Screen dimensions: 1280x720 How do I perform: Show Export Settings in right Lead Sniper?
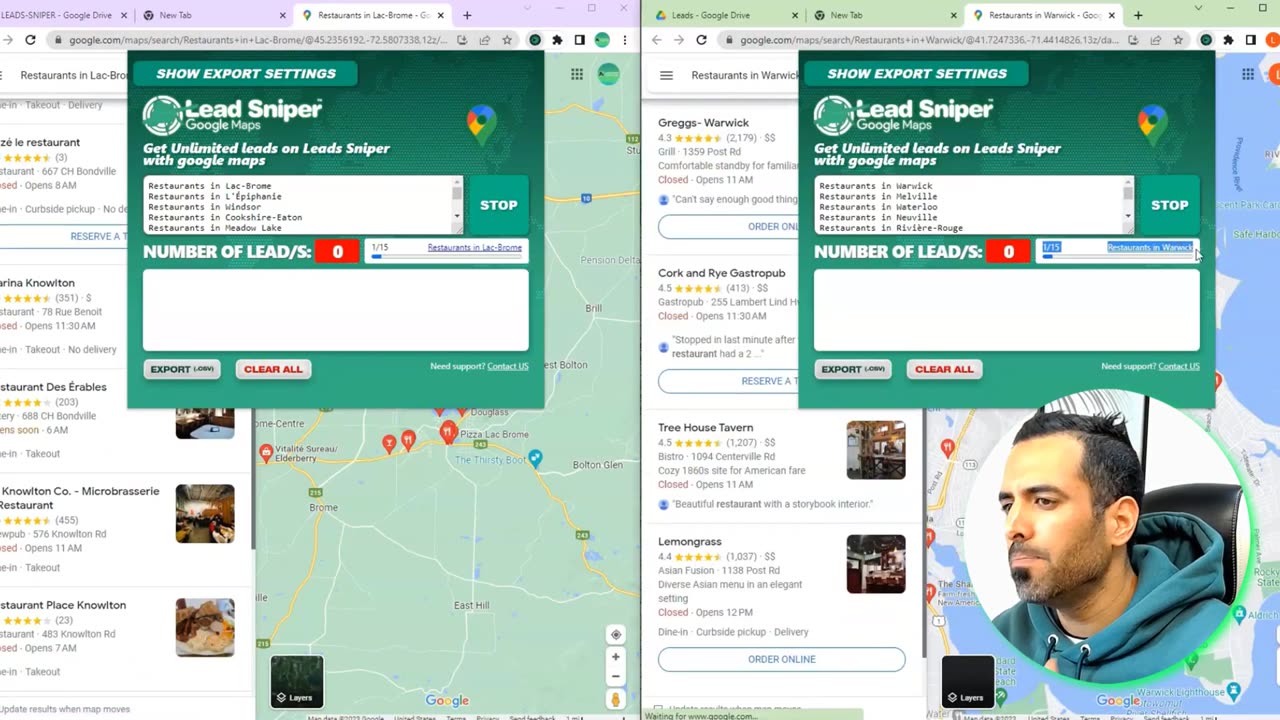916,73
